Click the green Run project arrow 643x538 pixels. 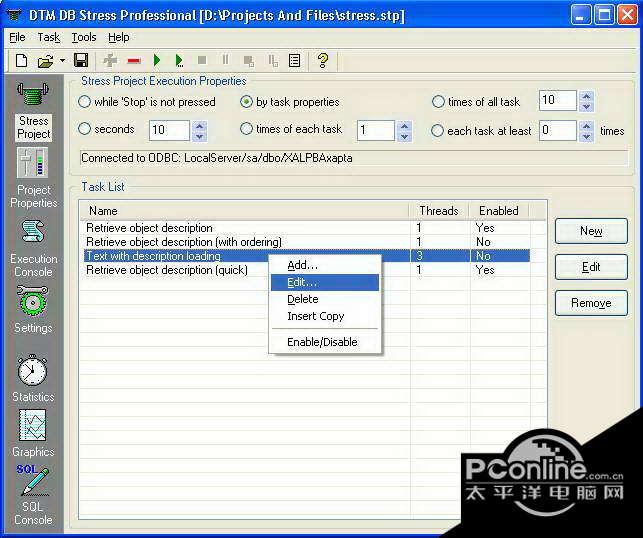point(157,61)
